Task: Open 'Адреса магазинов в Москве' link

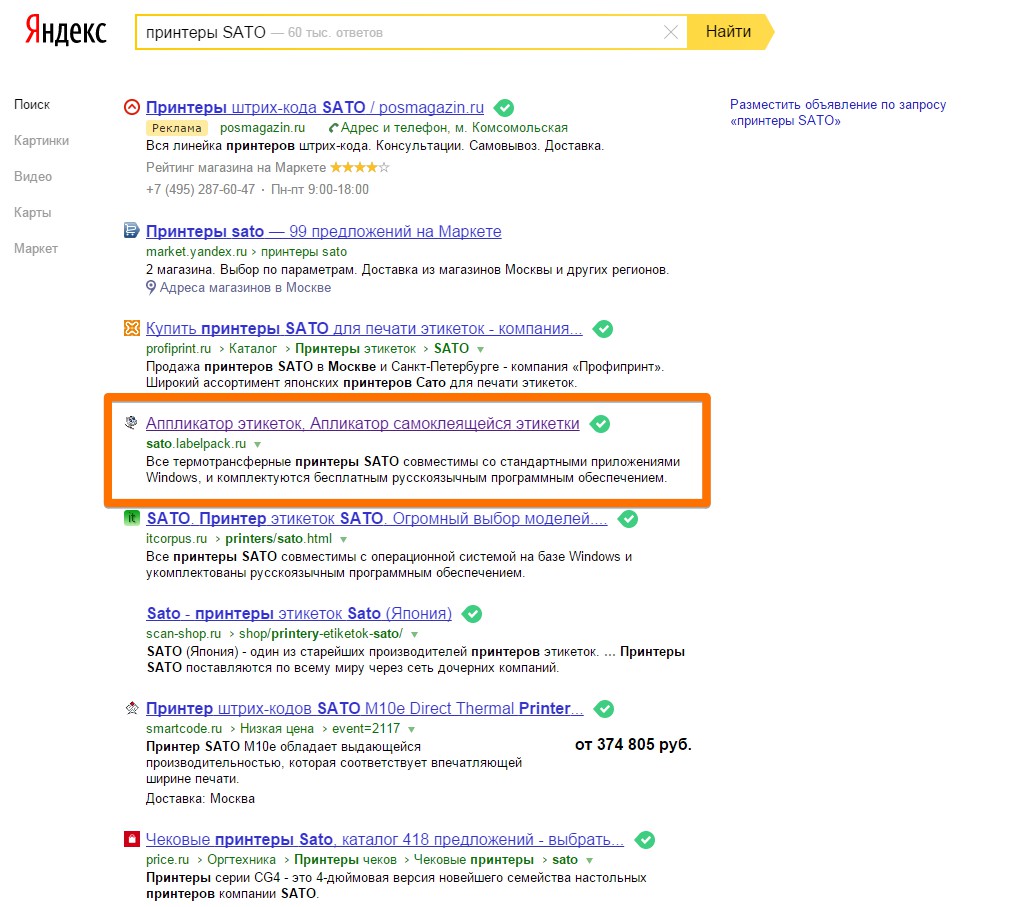Action: point(245,287)
